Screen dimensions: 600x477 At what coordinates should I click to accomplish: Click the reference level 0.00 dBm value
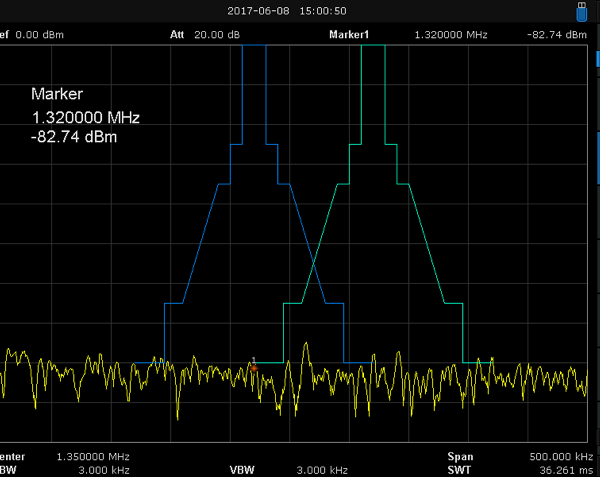click(x=38, y=35)
